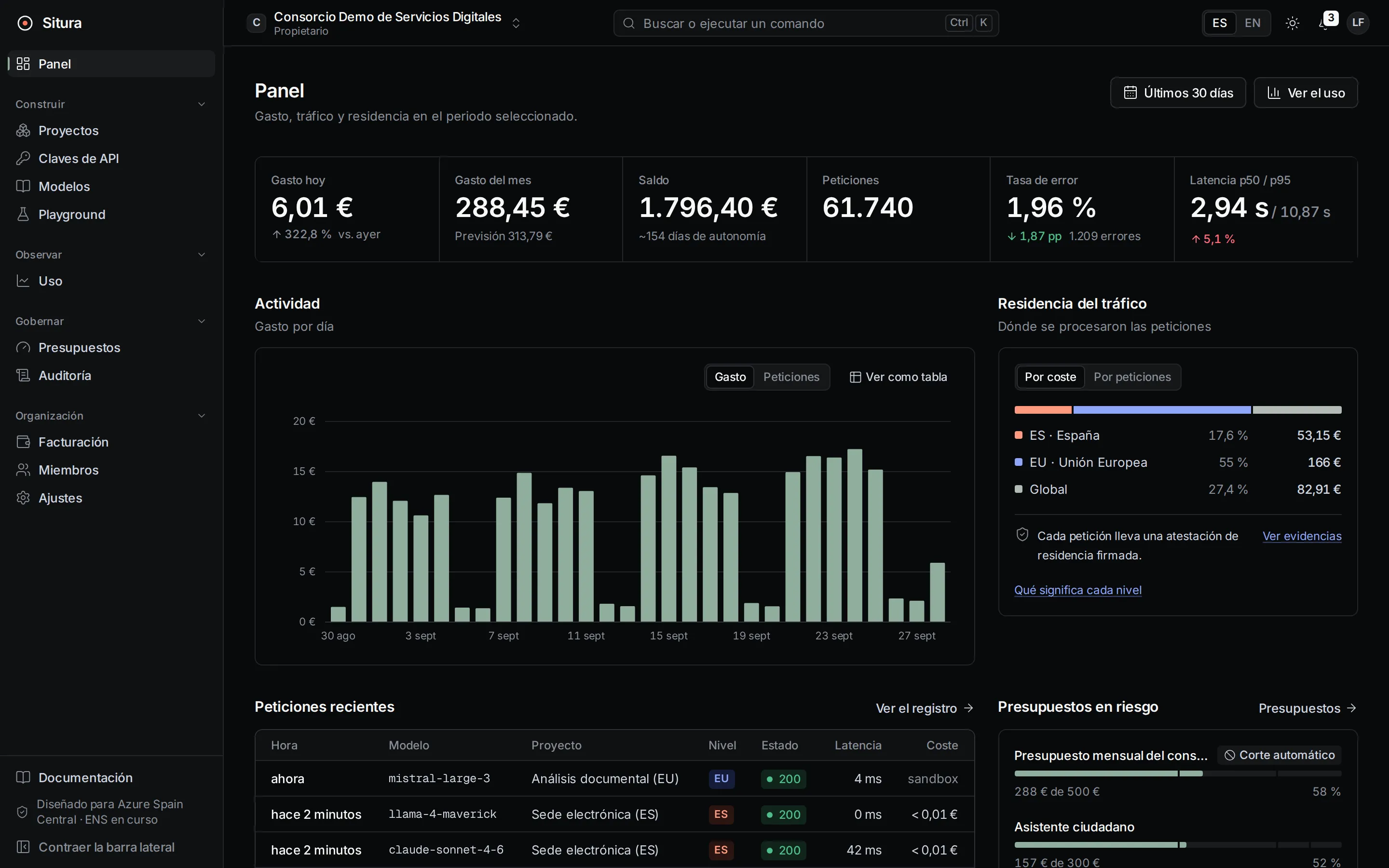Select the Peticiones chart mode
Image resolution: width=1389 pixels, height=868 pixels.
point(791,377)
